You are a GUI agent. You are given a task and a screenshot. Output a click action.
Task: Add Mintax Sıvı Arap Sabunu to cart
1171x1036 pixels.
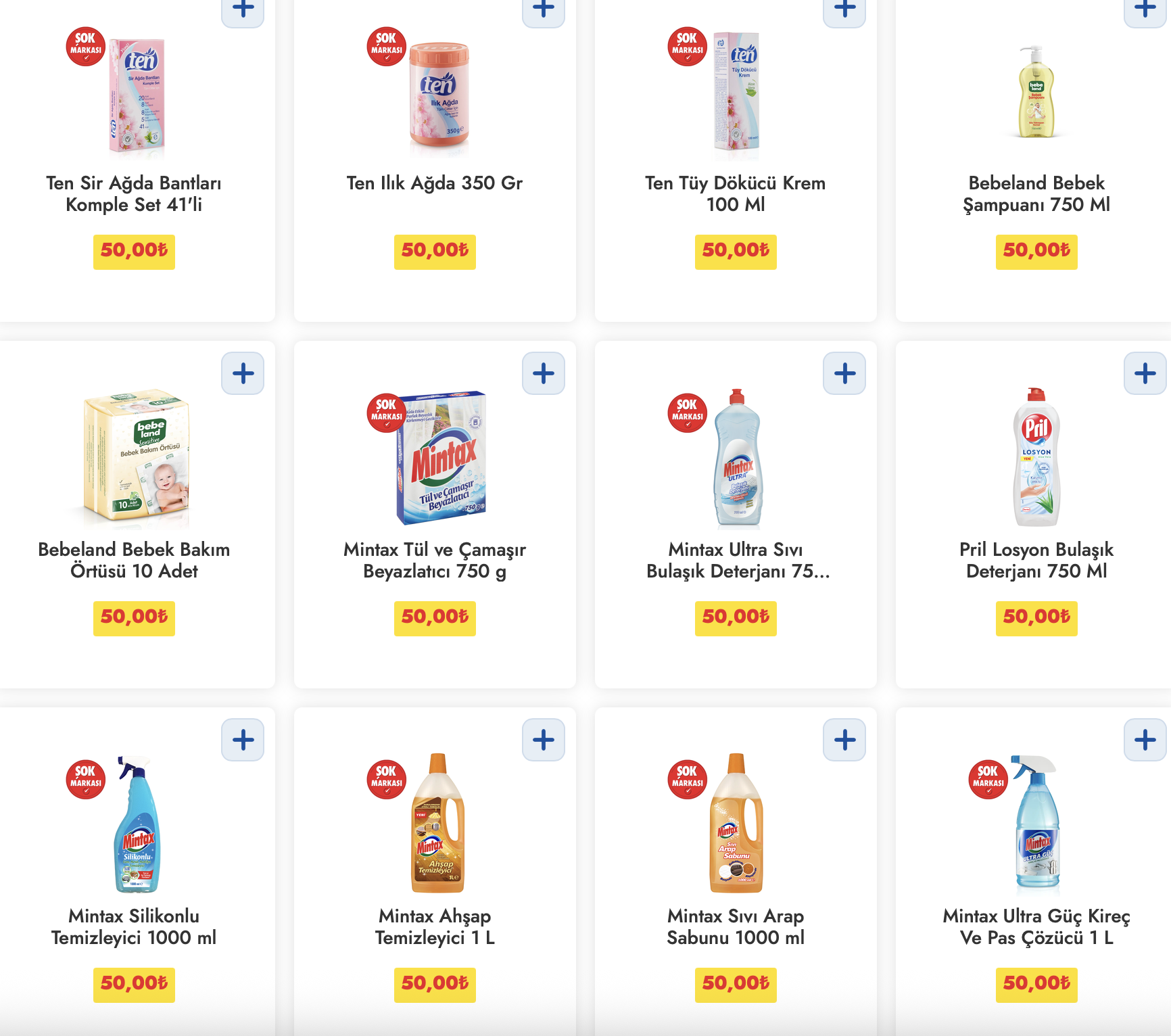click(x=844, y=740)
